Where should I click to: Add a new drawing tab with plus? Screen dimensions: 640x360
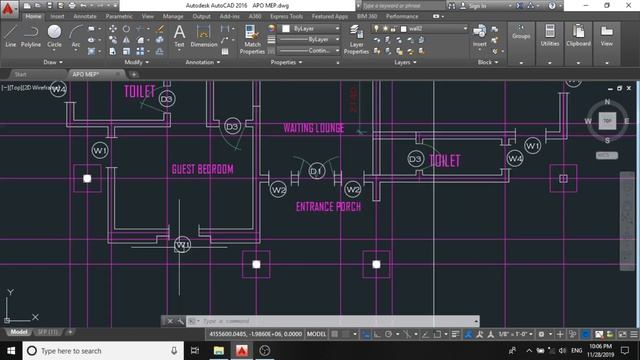point(133,74)
